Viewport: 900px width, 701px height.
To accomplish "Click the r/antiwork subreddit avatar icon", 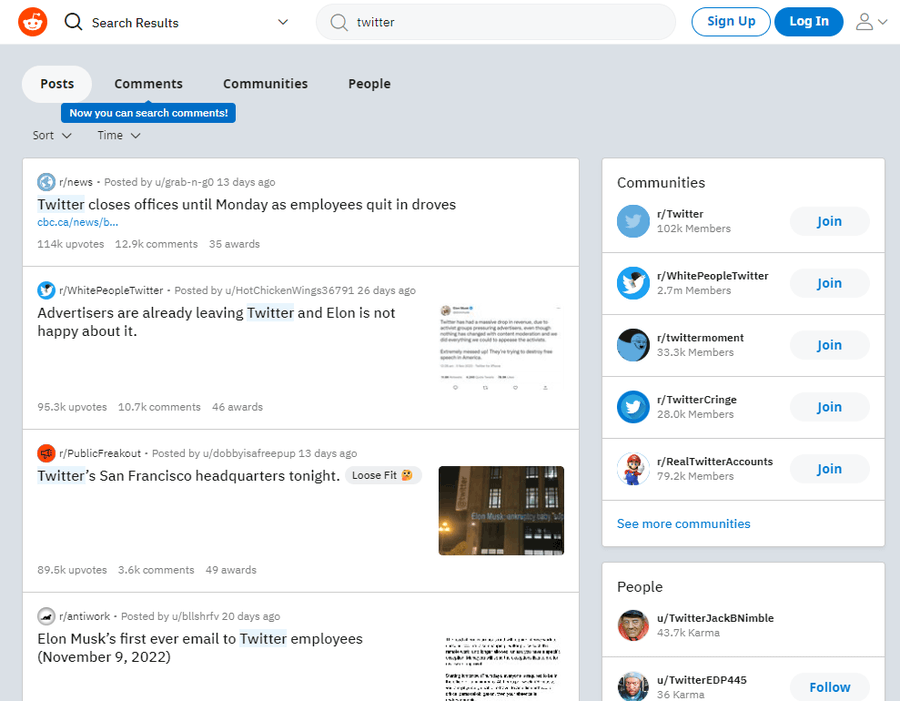I will pyautogui.click(x=46, y=617).
